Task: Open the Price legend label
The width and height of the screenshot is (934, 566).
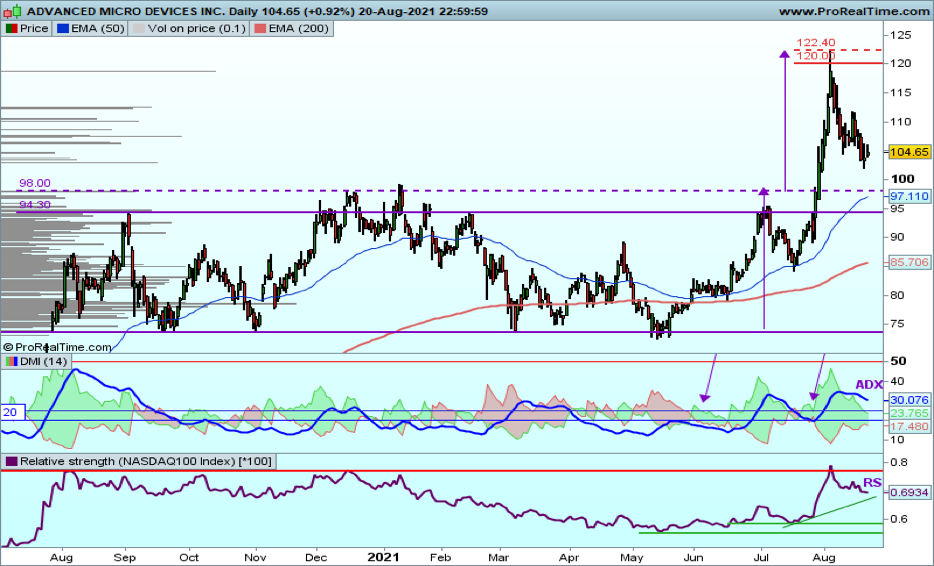Action: 34,29
